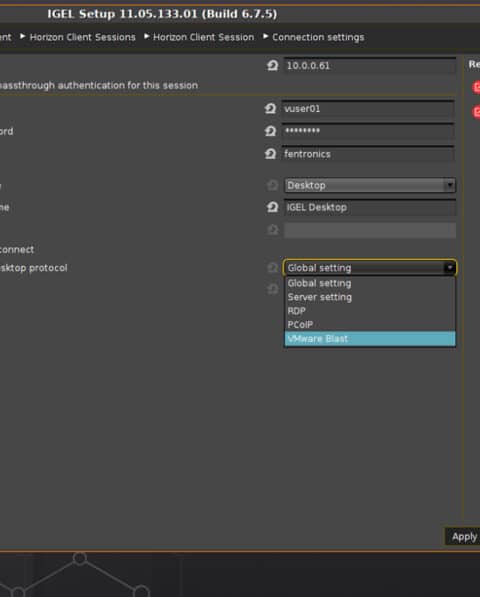Click the masked password field
The image size is (480, 597).
[x=368, y=131]
